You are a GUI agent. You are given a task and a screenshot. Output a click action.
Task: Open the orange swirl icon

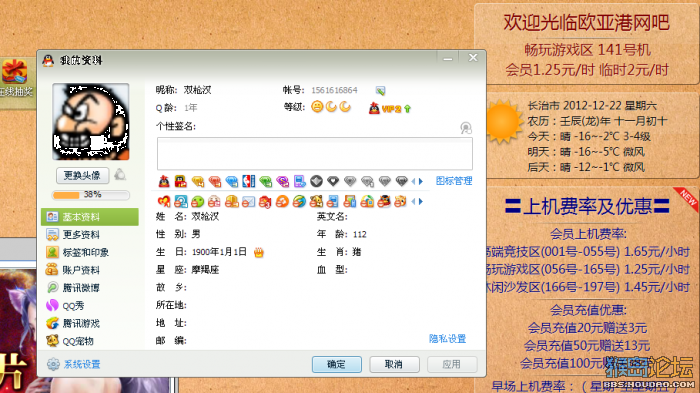pos(282,202)
